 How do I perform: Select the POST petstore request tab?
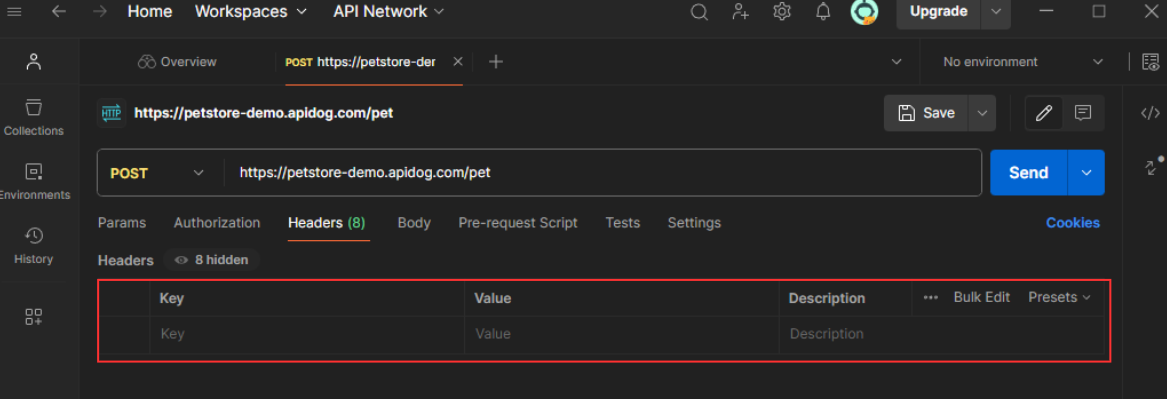(360, 62)
